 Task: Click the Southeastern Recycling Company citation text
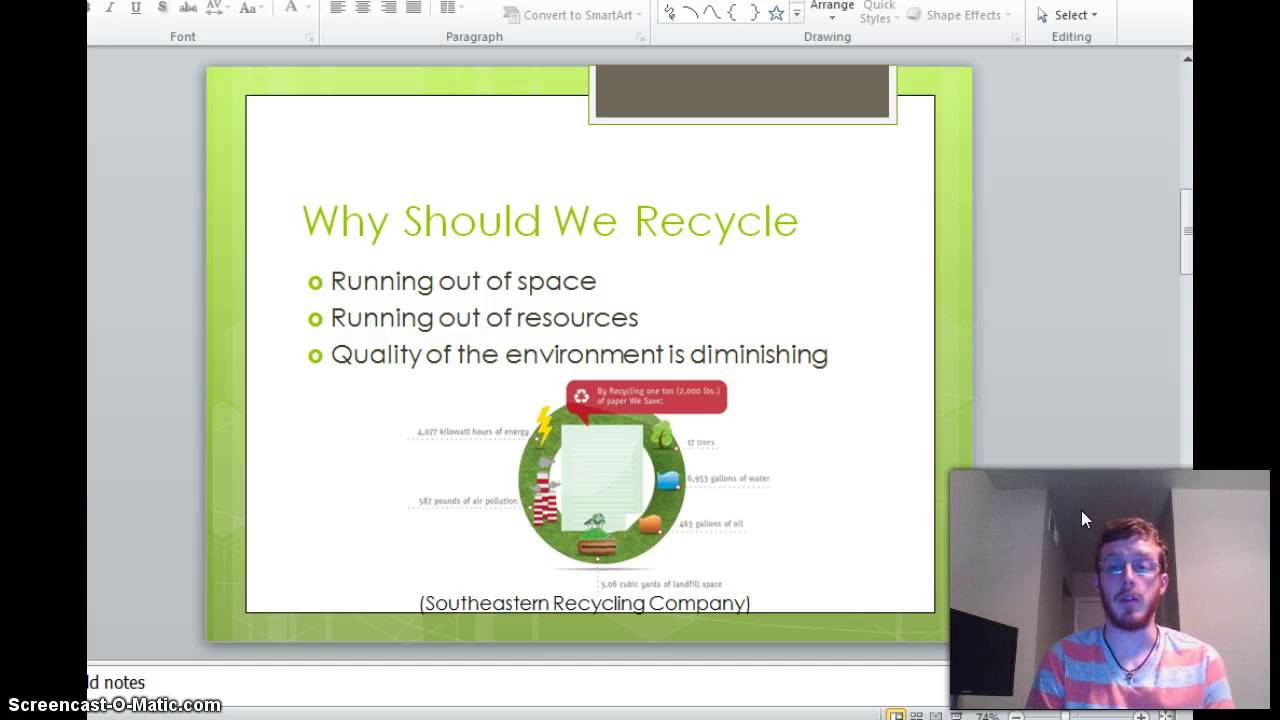click(x=585, y=603)
